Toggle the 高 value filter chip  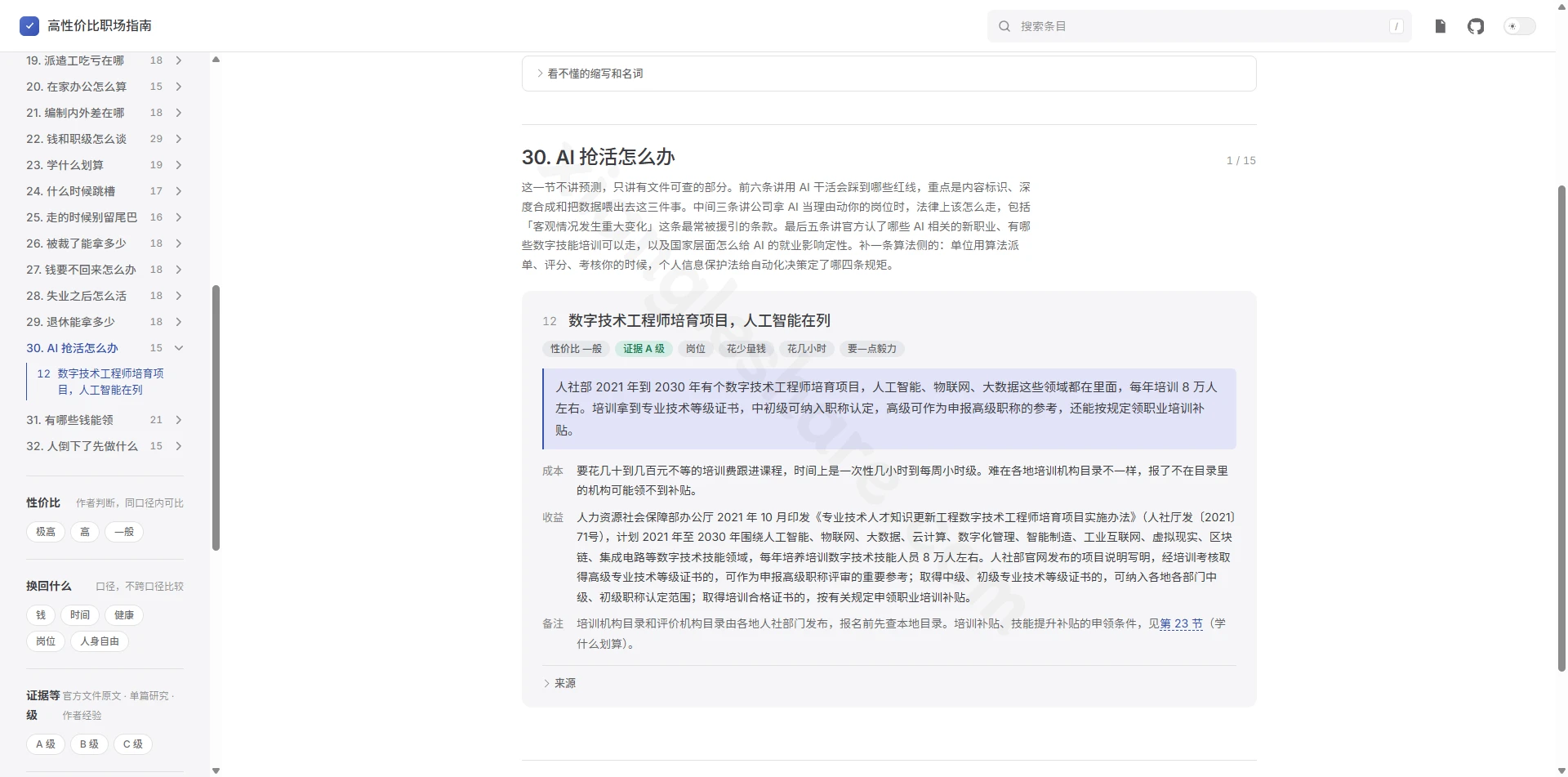85,532
